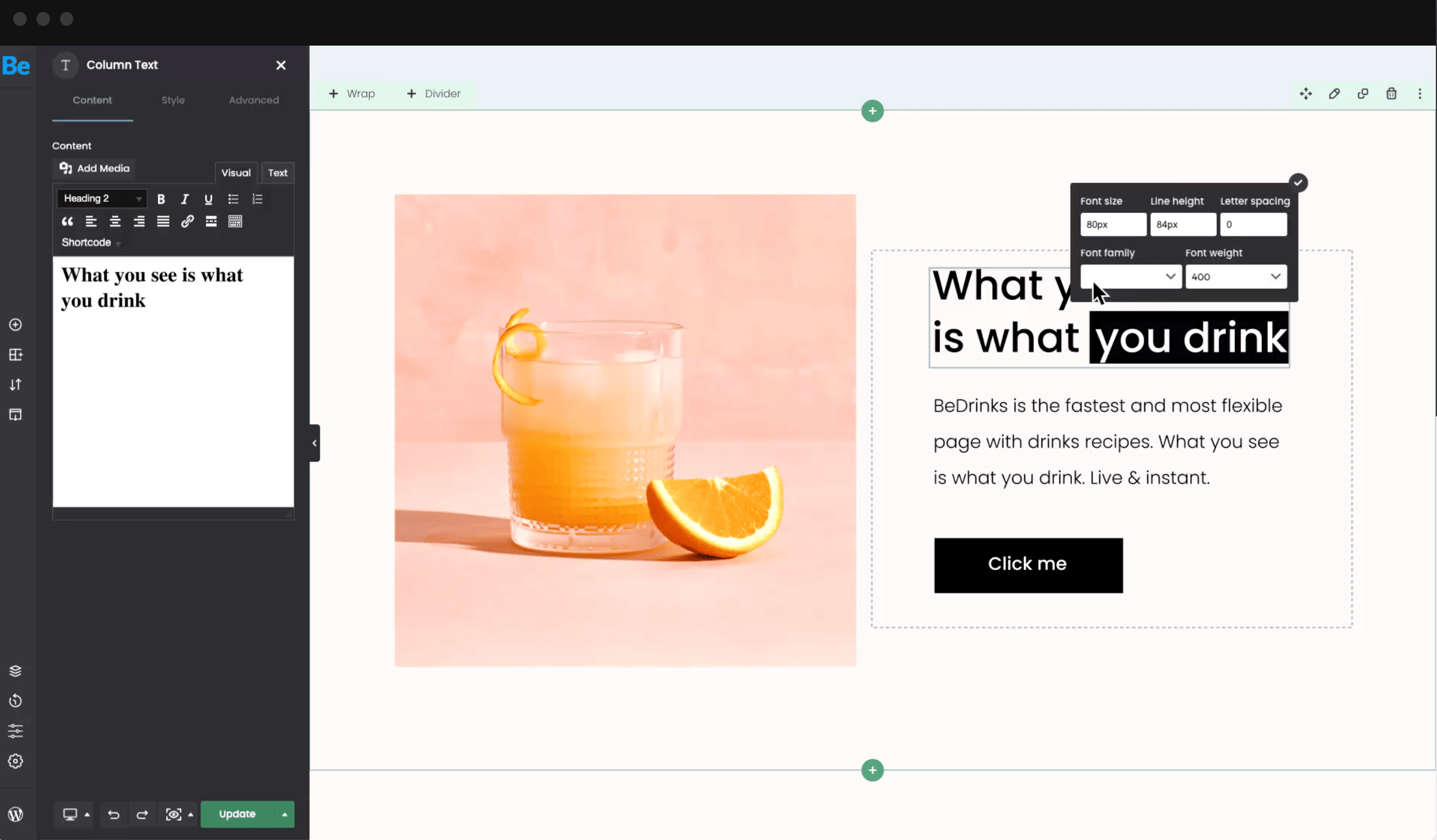
Task: Click the redo icon in bottom toolbar
Action: (140, 814)
